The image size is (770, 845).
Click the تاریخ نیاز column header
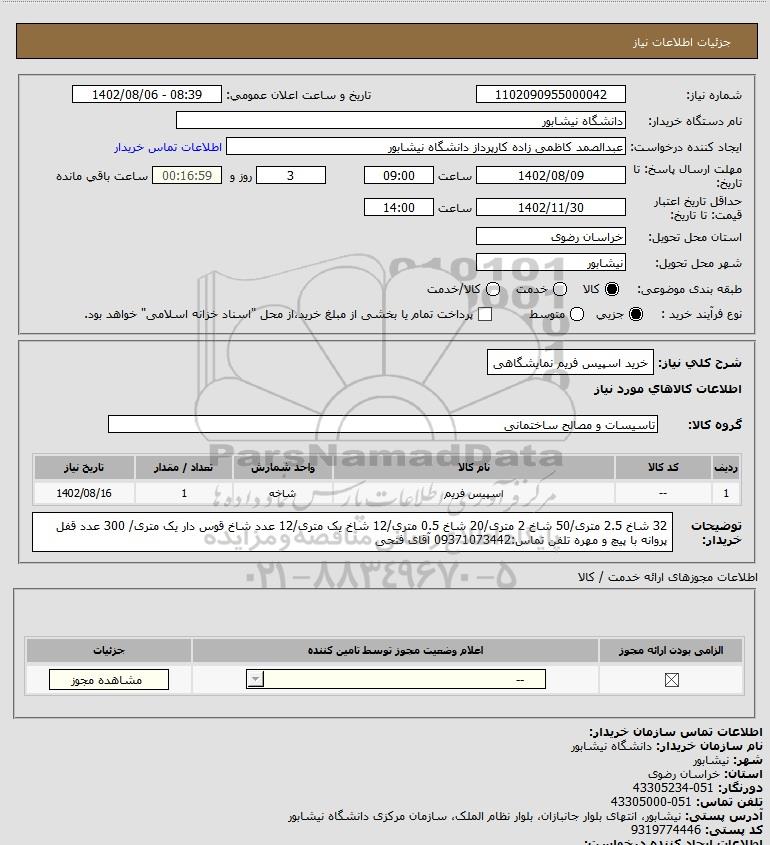coord(84,467)
